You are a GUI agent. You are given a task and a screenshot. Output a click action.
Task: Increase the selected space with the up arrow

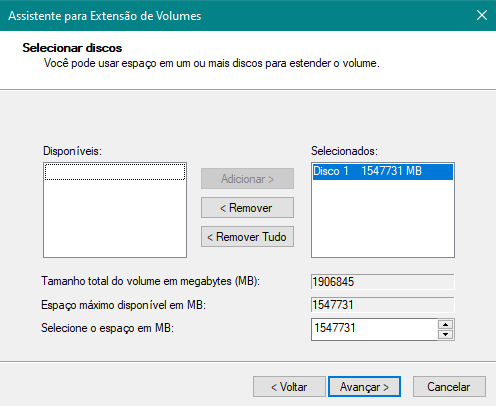pos(445,324)
